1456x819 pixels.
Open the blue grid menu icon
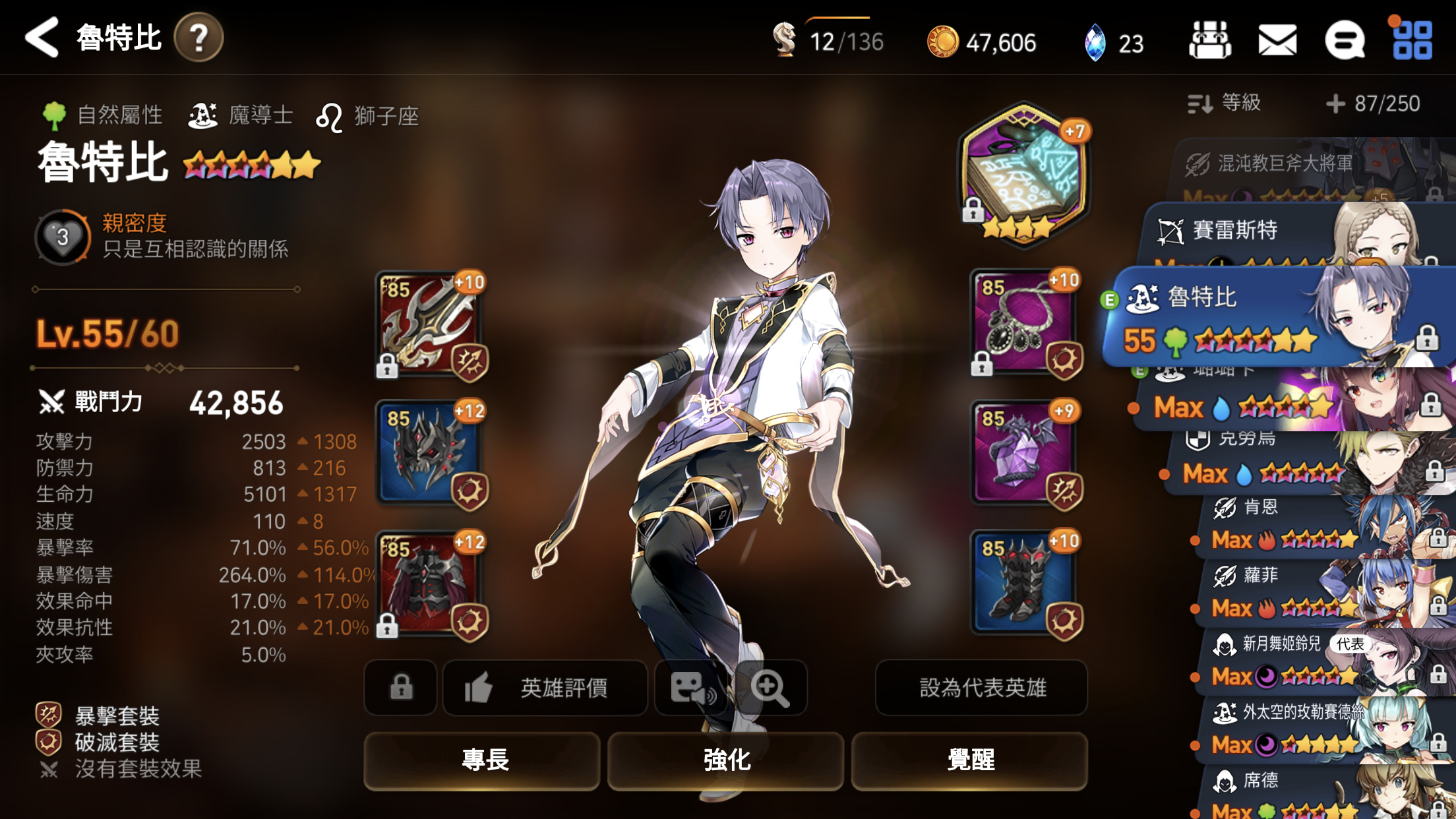(1412, 40)
